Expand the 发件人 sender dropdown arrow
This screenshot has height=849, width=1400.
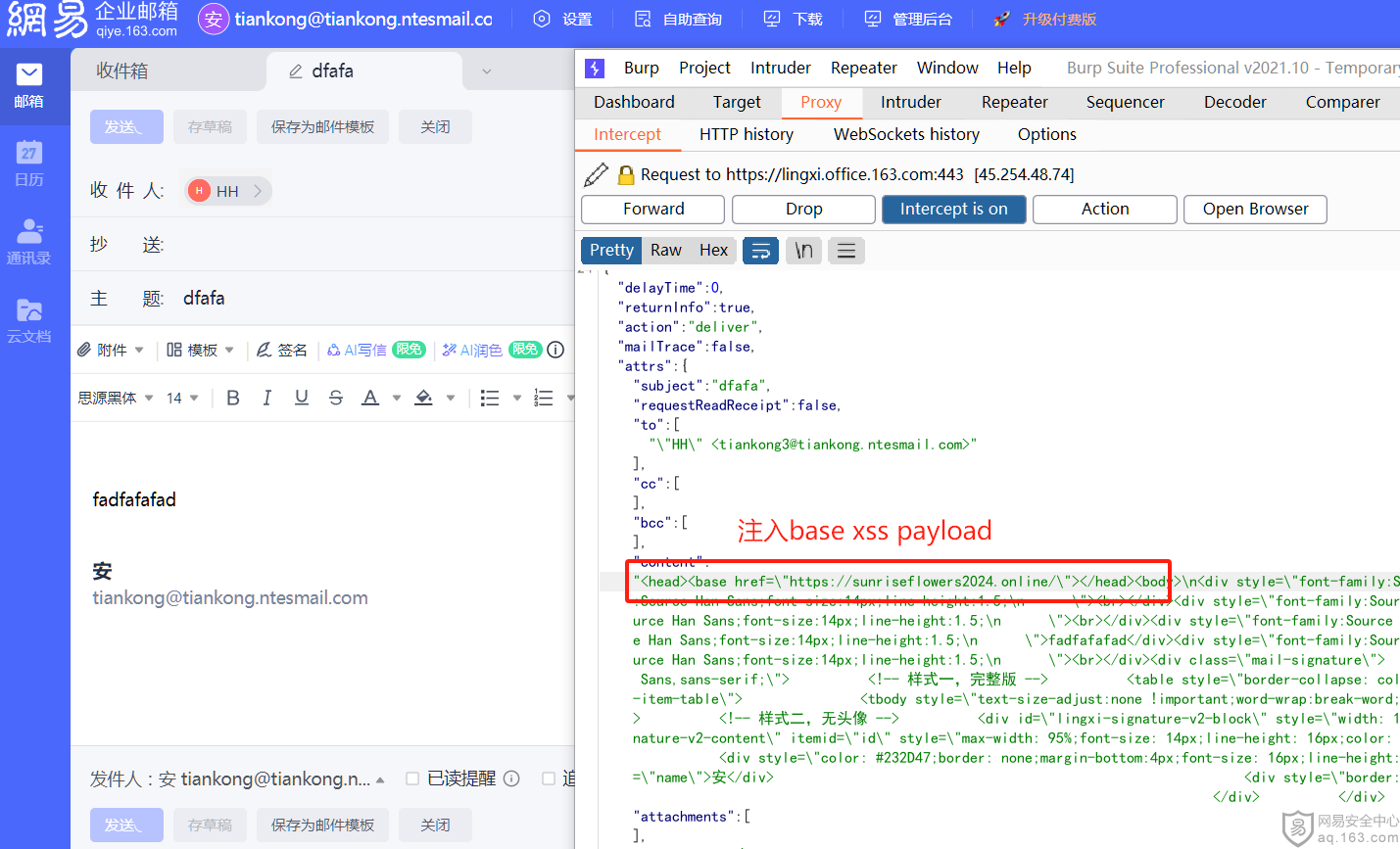(x=380, y=779)
